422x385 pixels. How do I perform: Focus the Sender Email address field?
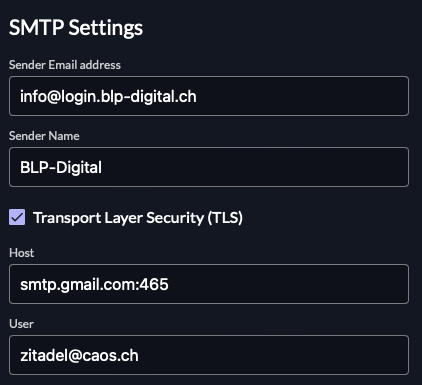tap(209, 96)
